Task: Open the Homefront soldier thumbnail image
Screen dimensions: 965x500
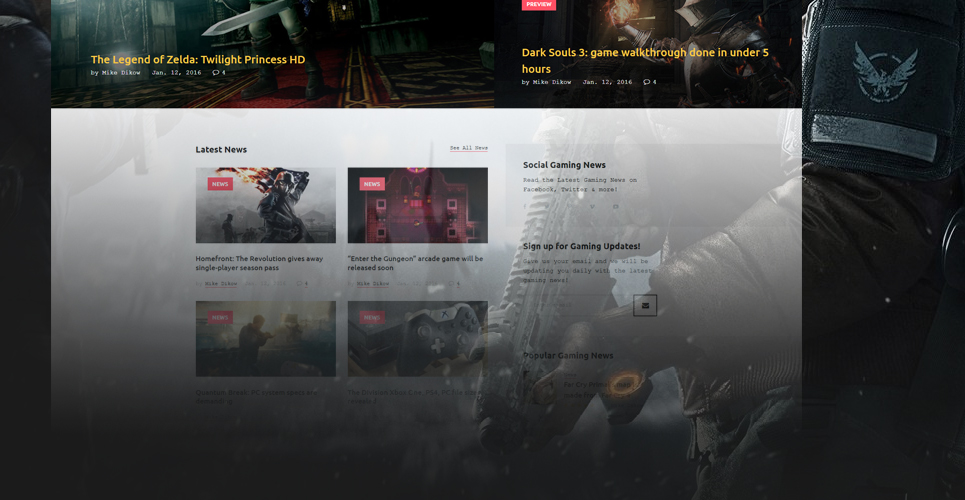Action: coord(266,205)
